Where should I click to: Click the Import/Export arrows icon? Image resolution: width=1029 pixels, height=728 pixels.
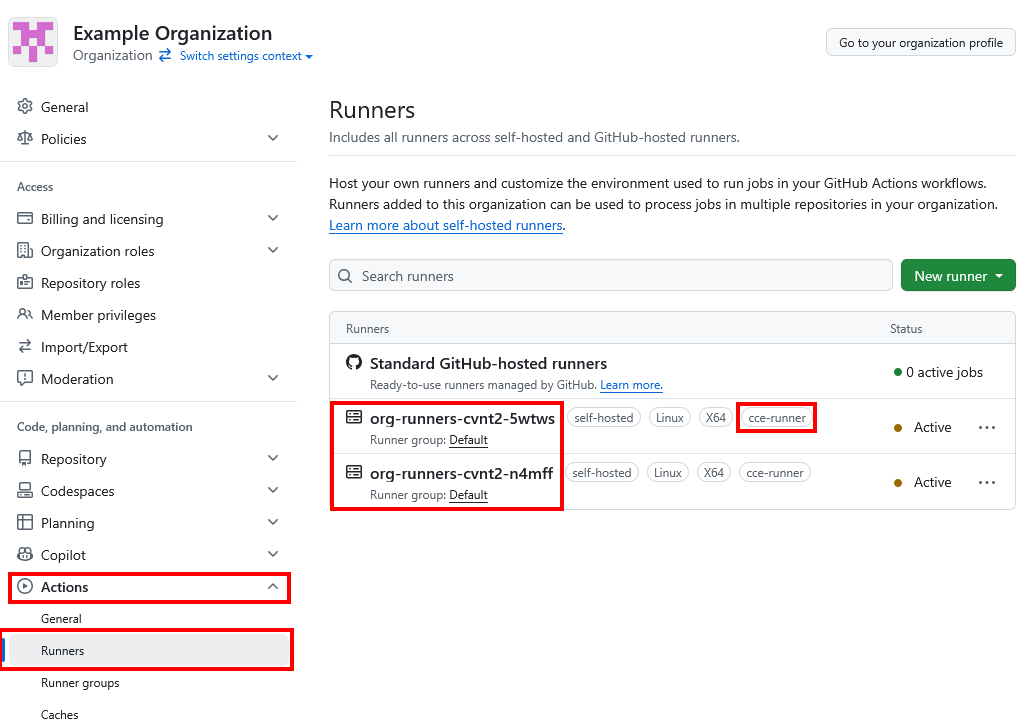(x=25, y=347)
